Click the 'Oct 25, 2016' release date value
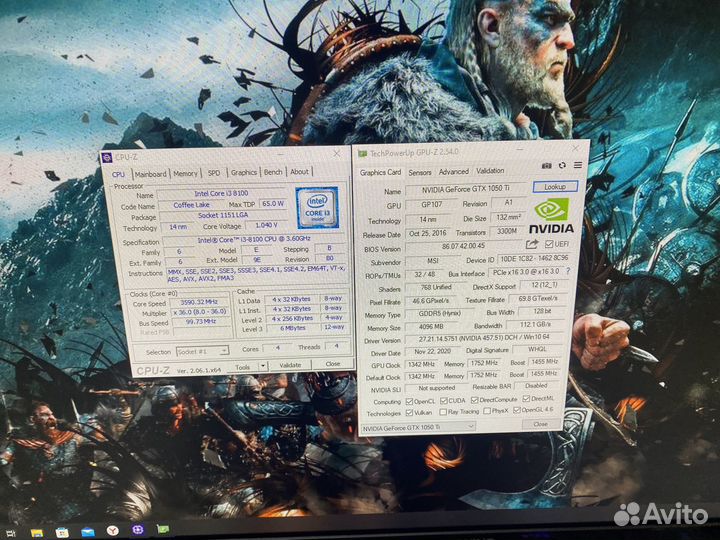Image resolution: width=720 pixels, height=540 pixels. pyautogui.click(x=428, y=233)
